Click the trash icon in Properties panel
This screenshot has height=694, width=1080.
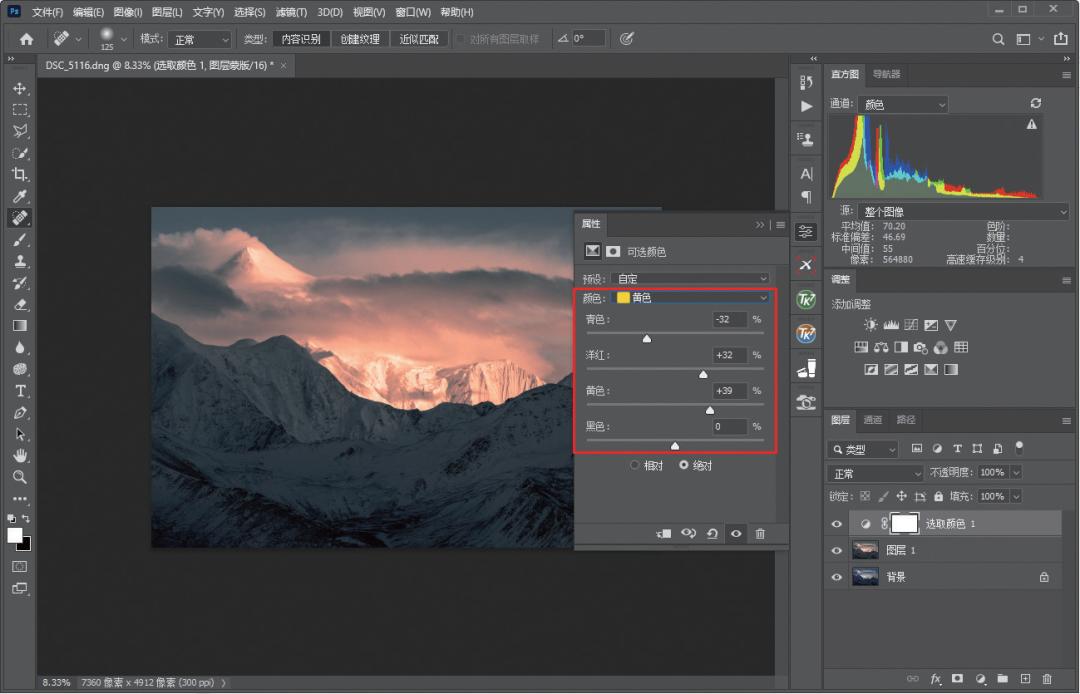[760, 534]
